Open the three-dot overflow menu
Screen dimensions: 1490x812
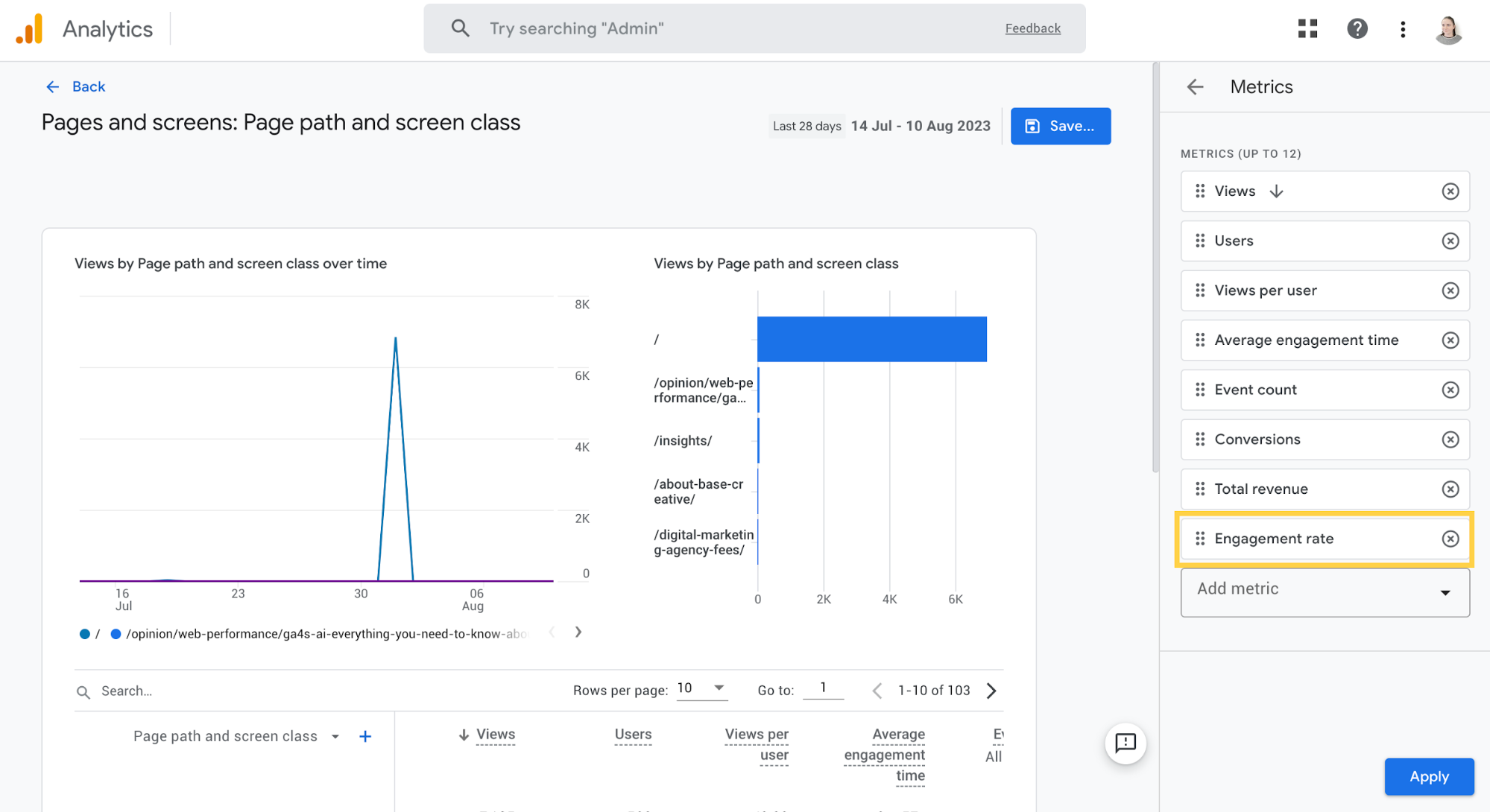pos(1403,29)
